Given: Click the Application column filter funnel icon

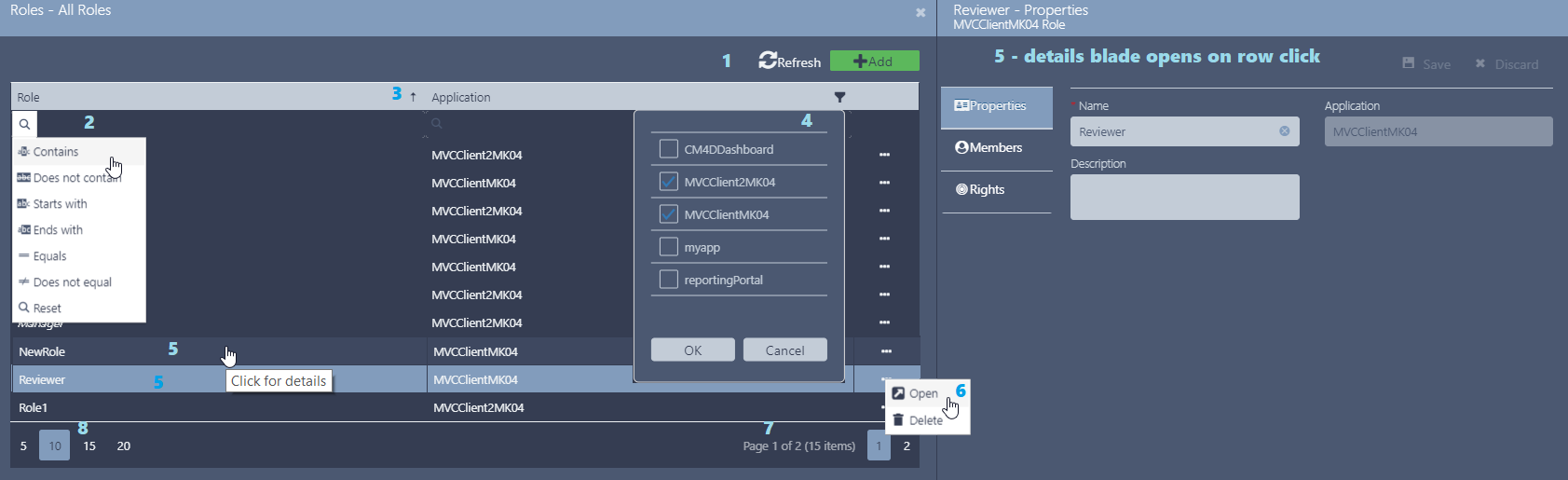Looking at the screenshot, I should 839,97.
